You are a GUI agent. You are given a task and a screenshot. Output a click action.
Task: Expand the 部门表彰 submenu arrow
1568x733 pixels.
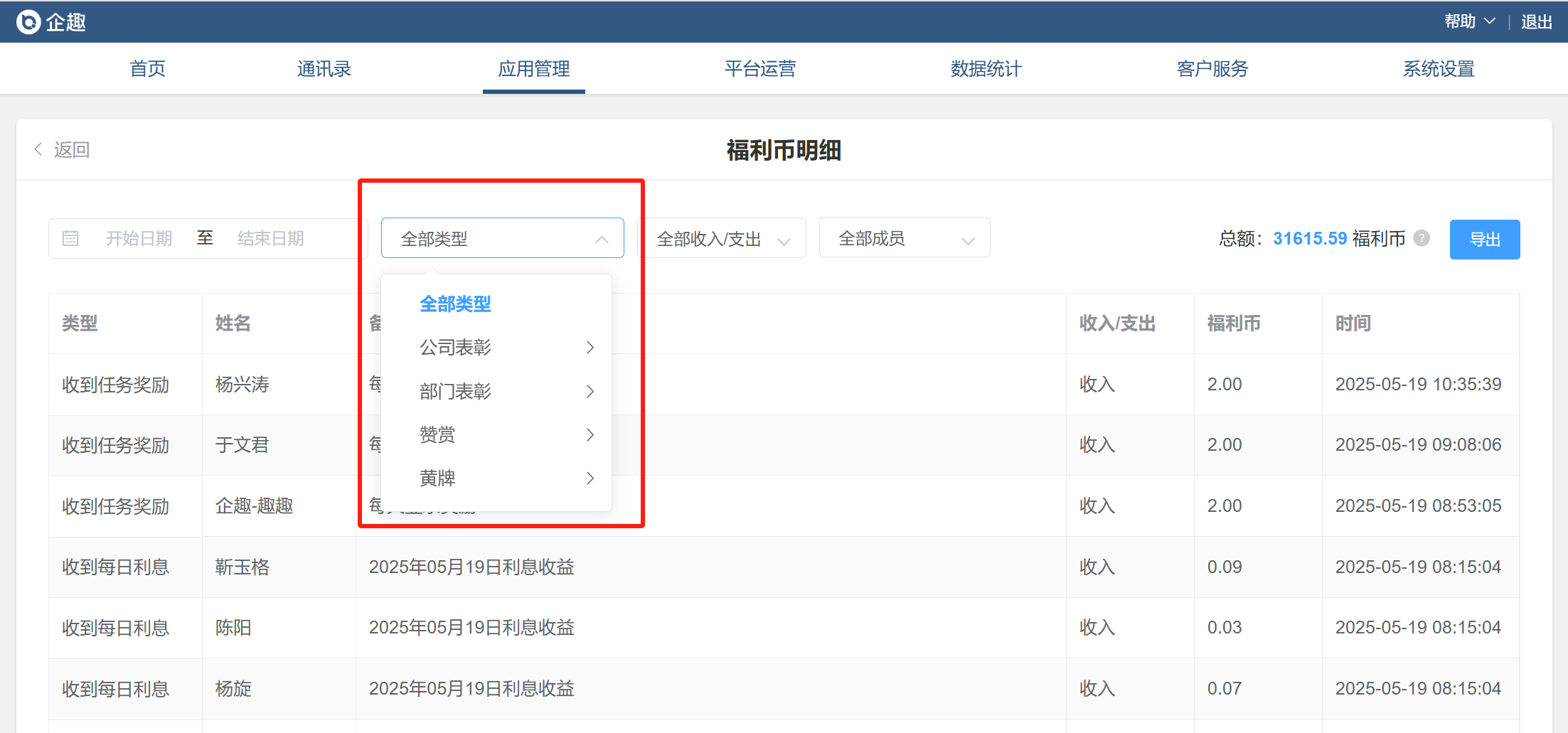pyautogui.click(x=590, y=392)
